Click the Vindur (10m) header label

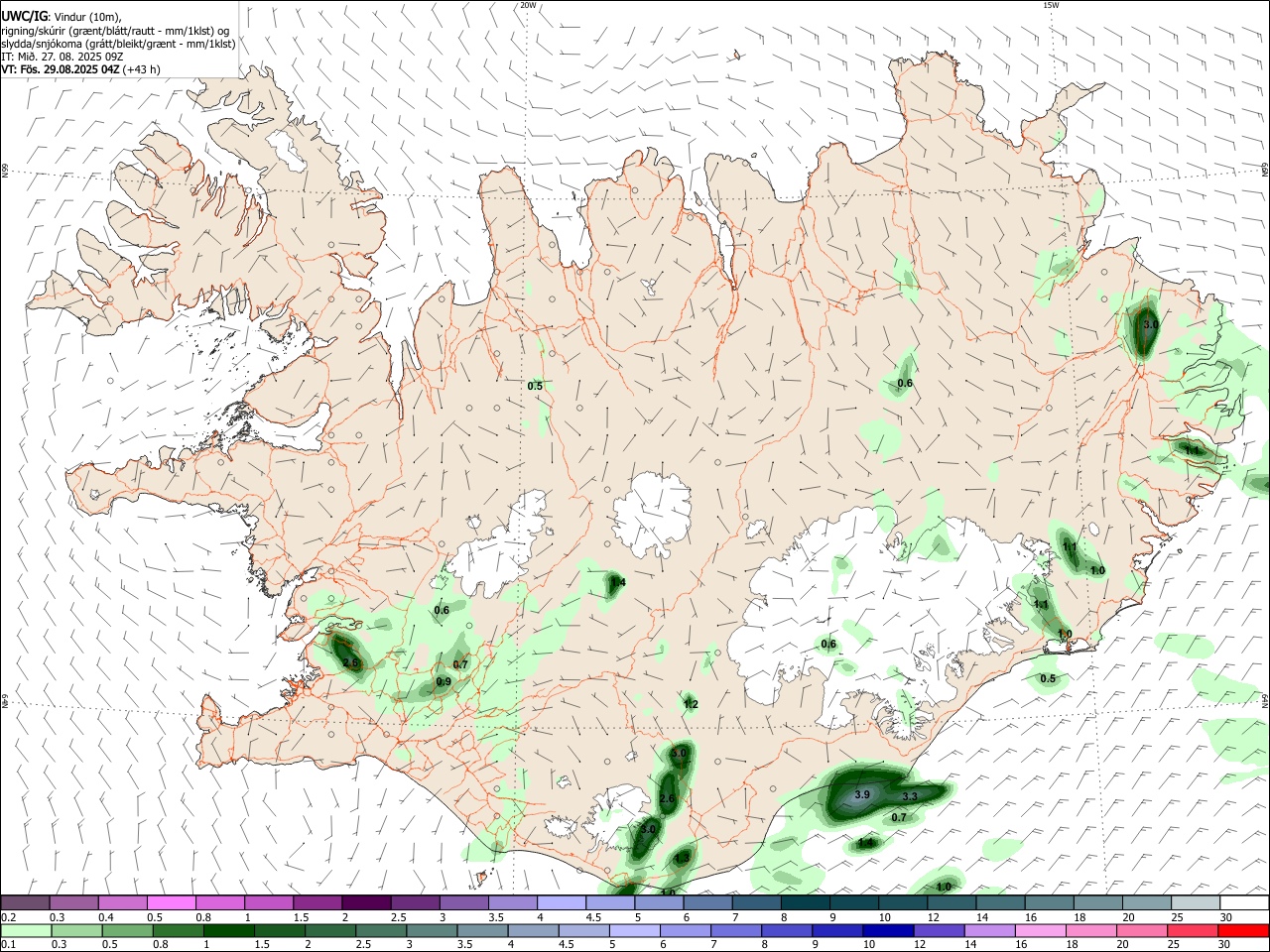(x=87, y=18)
